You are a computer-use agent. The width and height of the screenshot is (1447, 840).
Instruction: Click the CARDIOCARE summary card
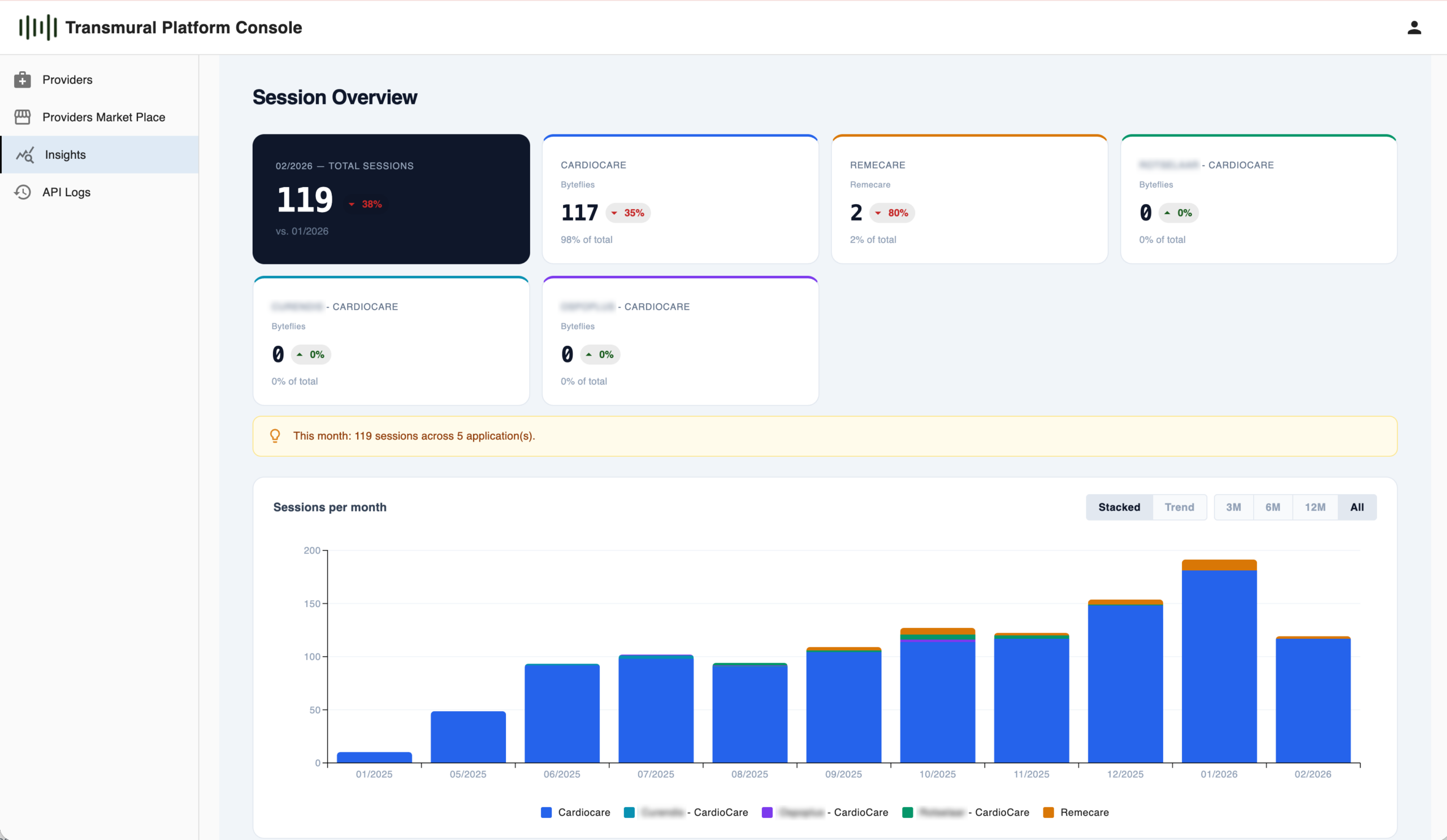(681, 199)
